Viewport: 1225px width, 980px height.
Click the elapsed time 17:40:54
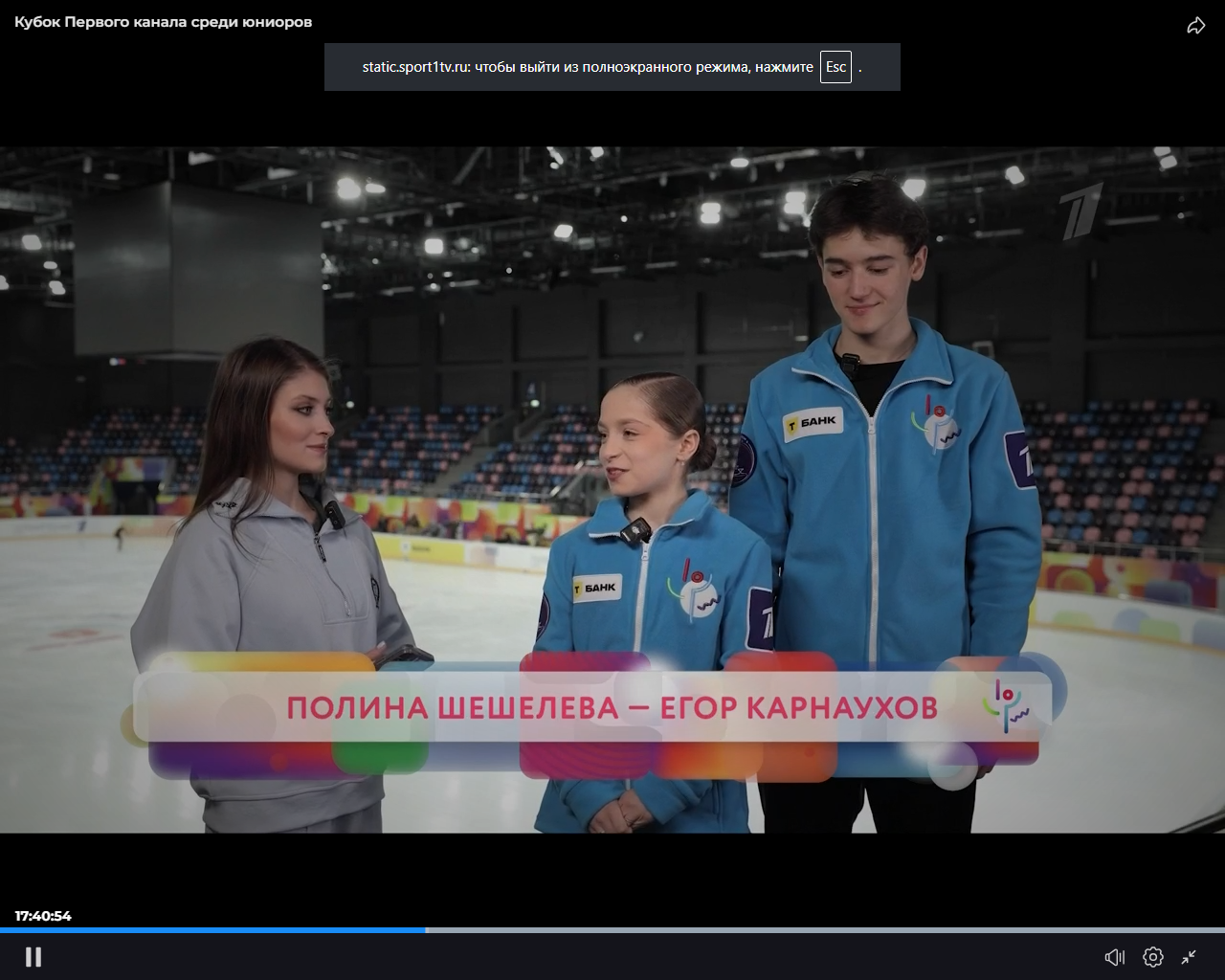43,916
